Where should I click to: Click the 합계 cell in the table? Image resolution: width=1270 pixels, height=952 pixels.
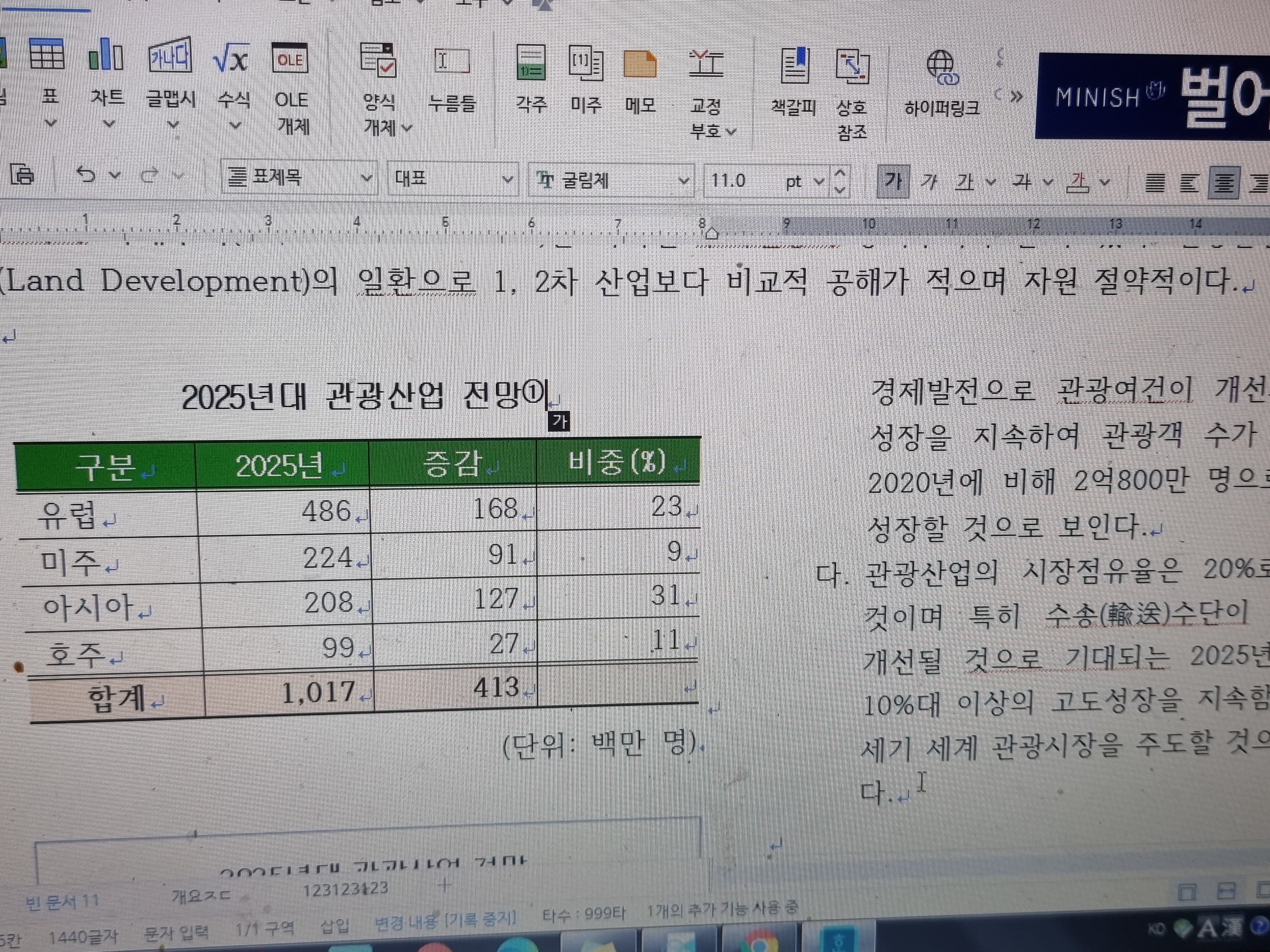pyautogui.click(x=117, y=698)
